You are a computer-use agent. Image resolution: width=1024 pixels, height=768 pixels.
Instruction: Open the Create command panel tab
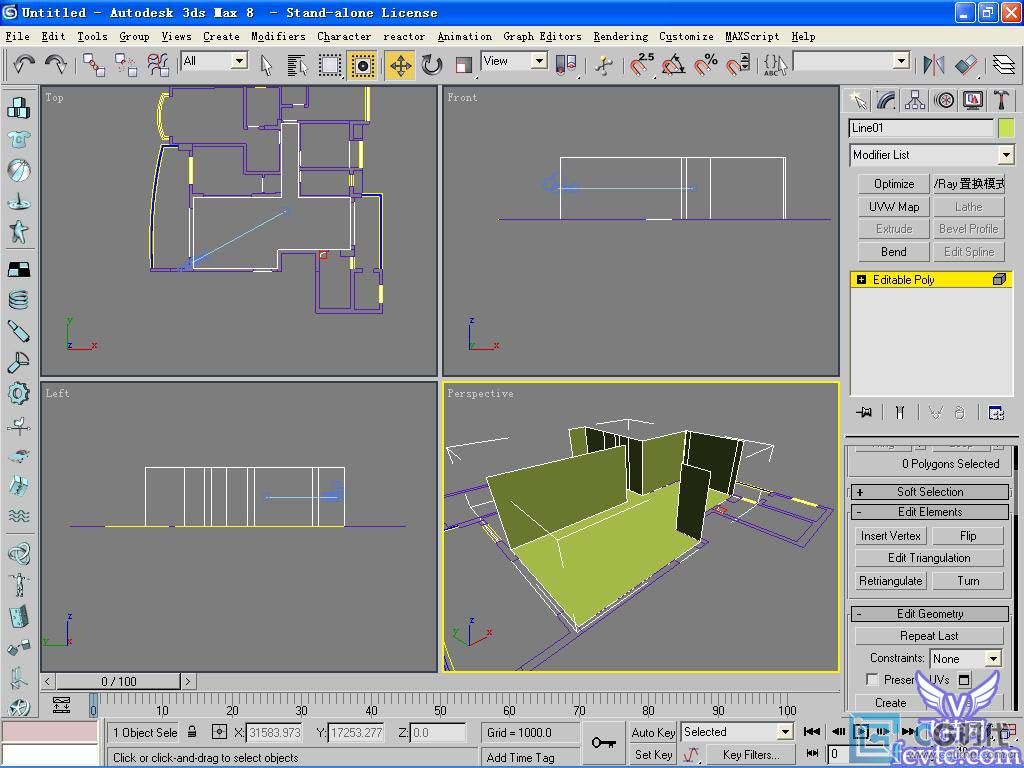(x=857, y=100)
